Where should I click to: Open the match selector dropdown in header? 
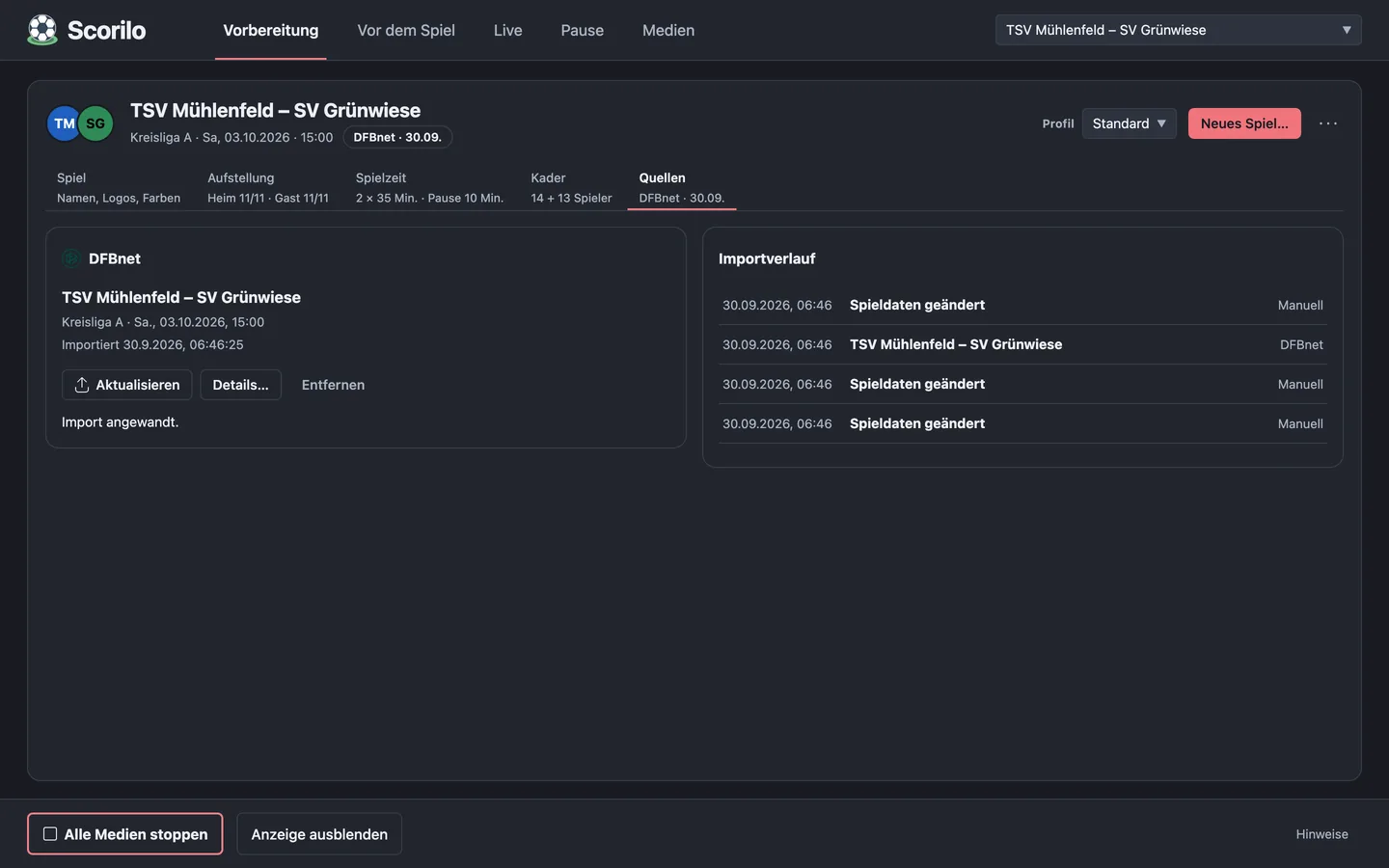tap(1178, 30)
